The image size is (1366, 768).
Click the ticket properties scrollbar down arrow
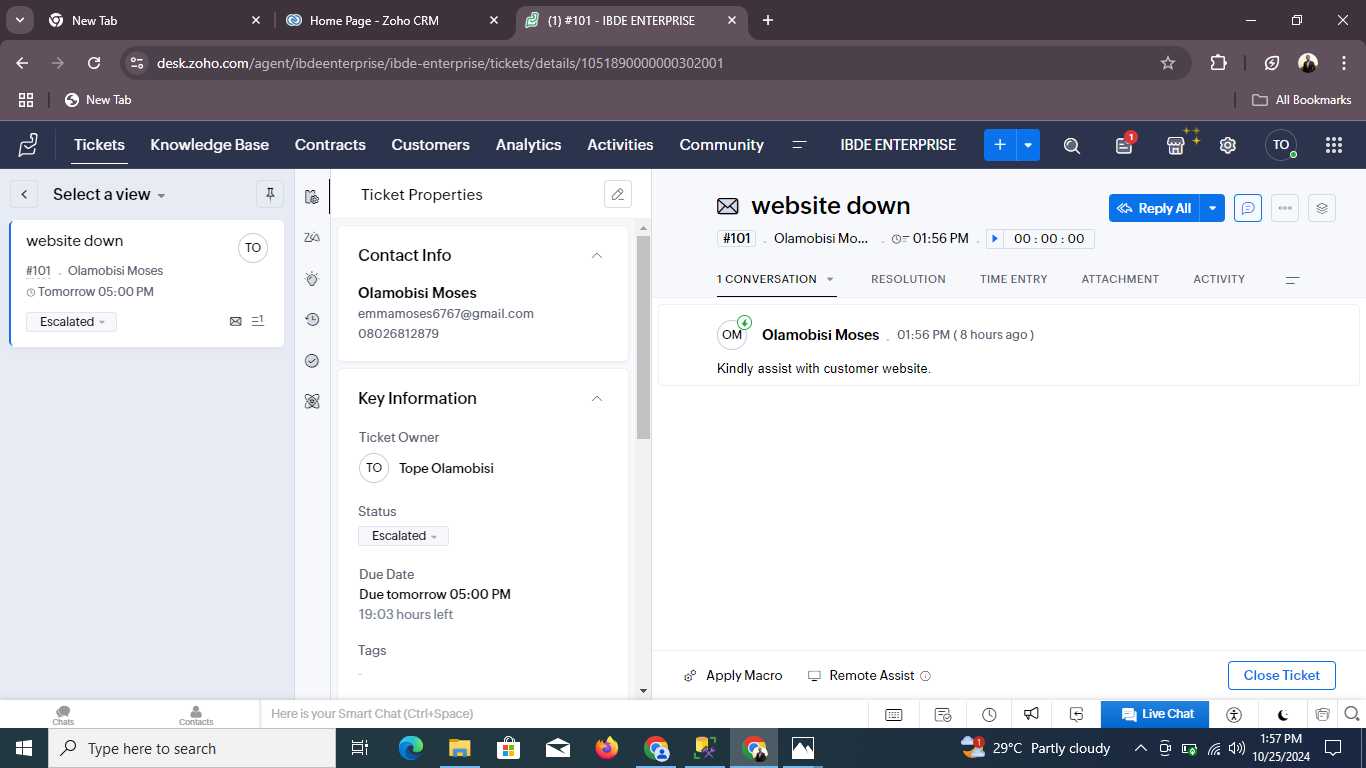(643, 690)
